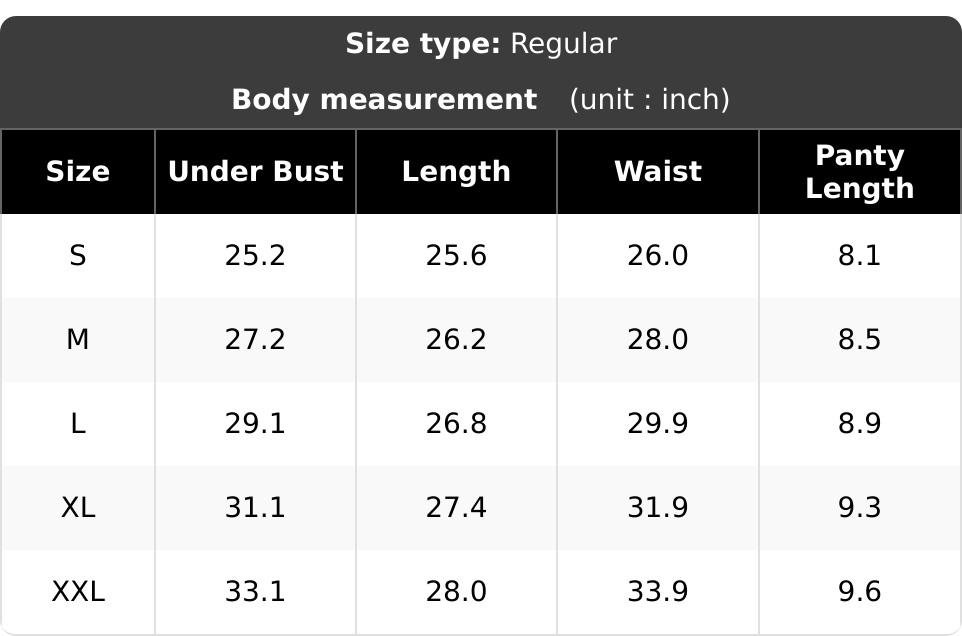
Task: Click the 25.2 under bust value
Action: (x=255, y=256)
